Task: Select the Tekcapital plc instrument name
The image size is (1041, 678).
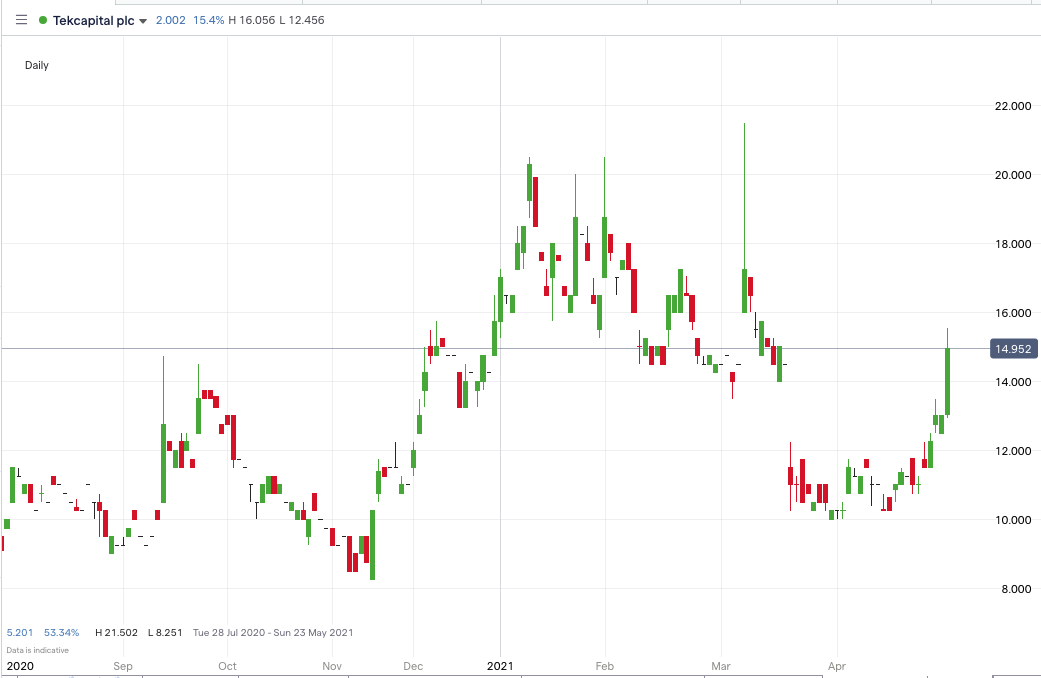Action: pos(94,21)
